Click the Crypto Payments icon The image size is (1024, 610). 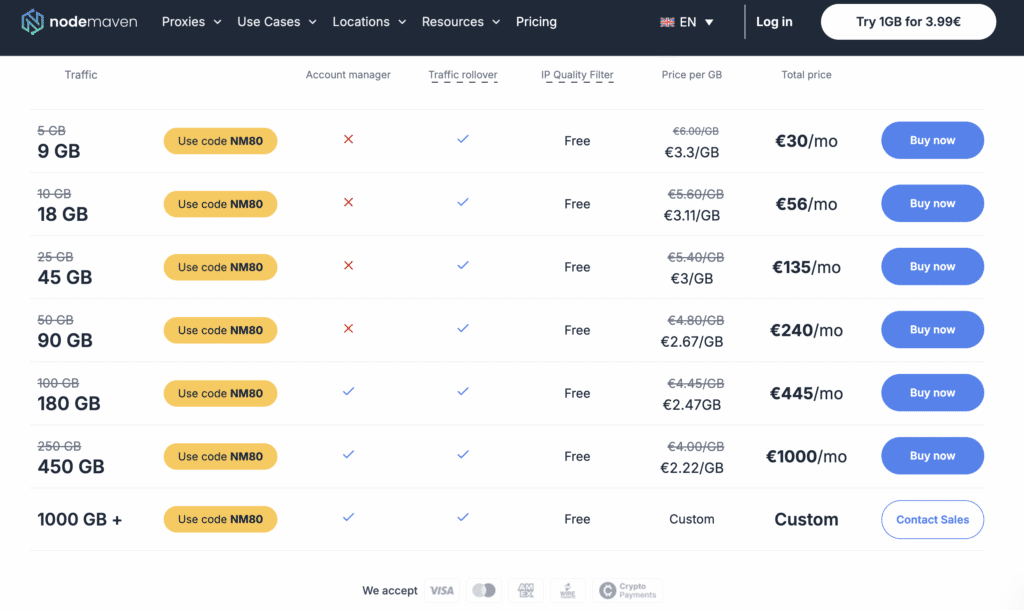(627, 591)
